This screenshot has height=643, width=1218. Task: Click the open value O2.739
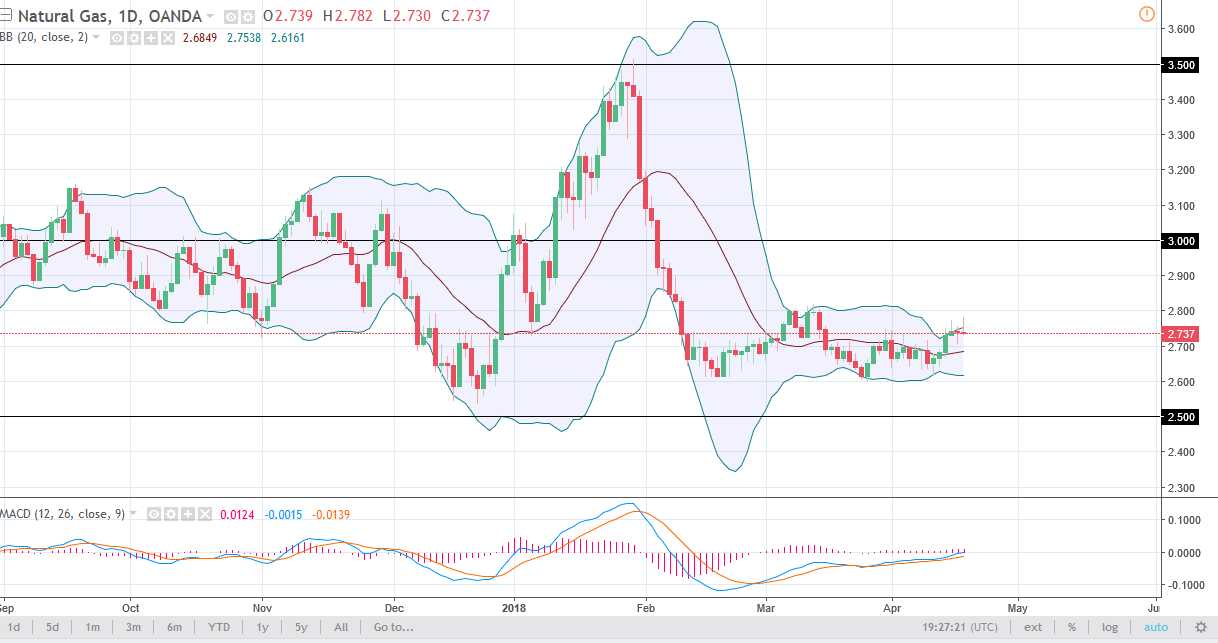tap(288, 16)
